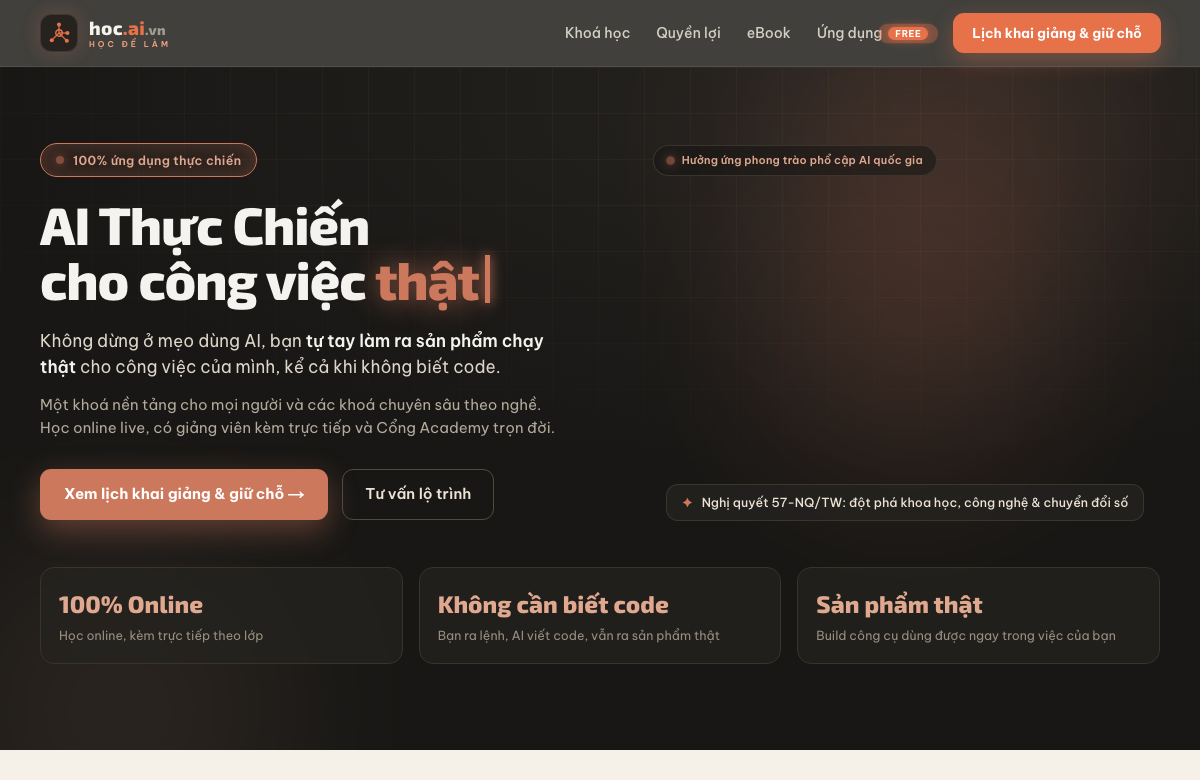Select the Không cần biết code card
Screen dimensions: 1200x780
(x=600, y=615)
